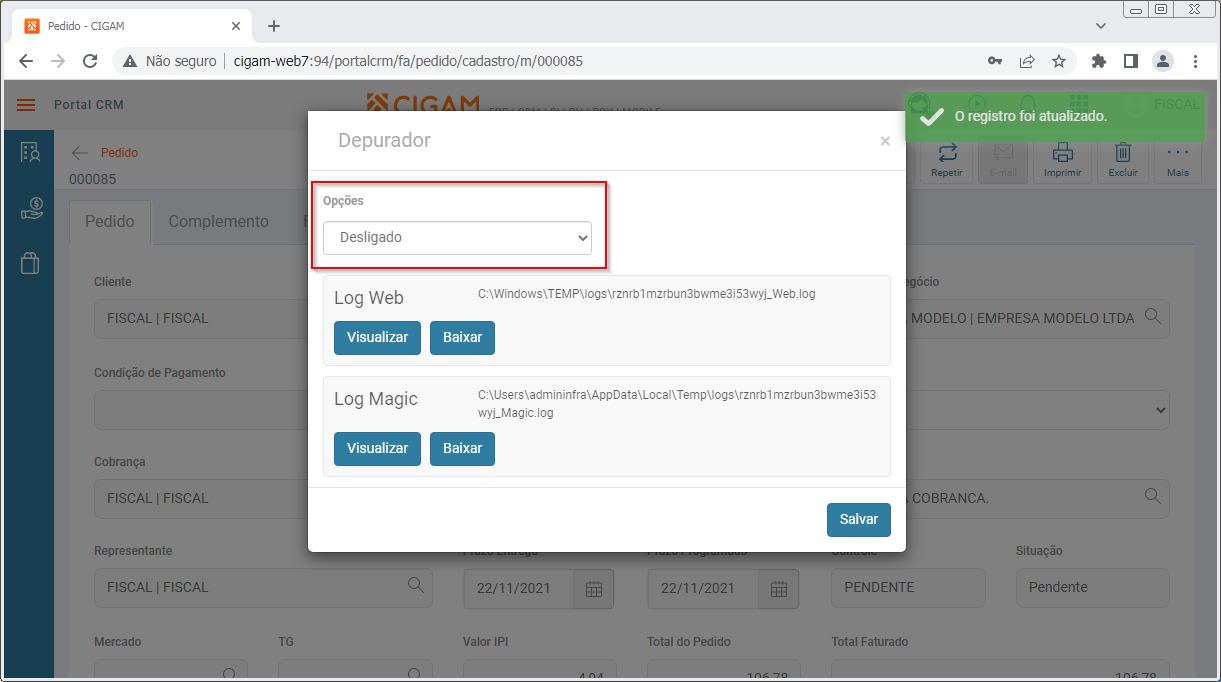This screenshot has height=682, width=1221.
Task: Click the money hand sidebar icon
Action: (x=30, y=208)
